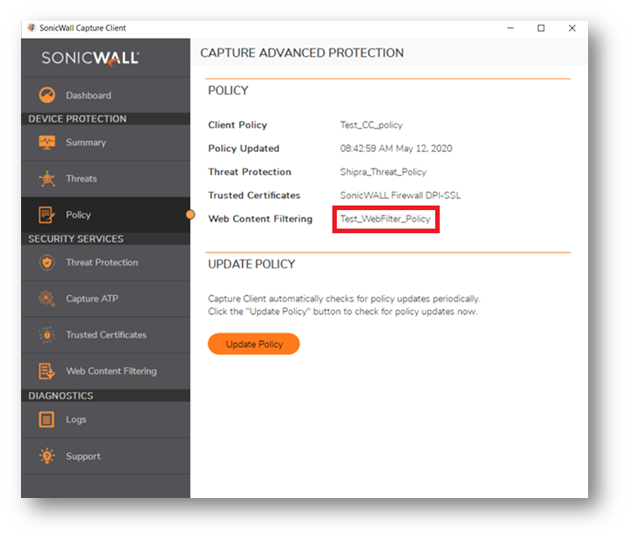Image resolution: width=631 pixels, height=540 pixels.
Task: Click the Support lightbulb icon
Action: (46, 456)
